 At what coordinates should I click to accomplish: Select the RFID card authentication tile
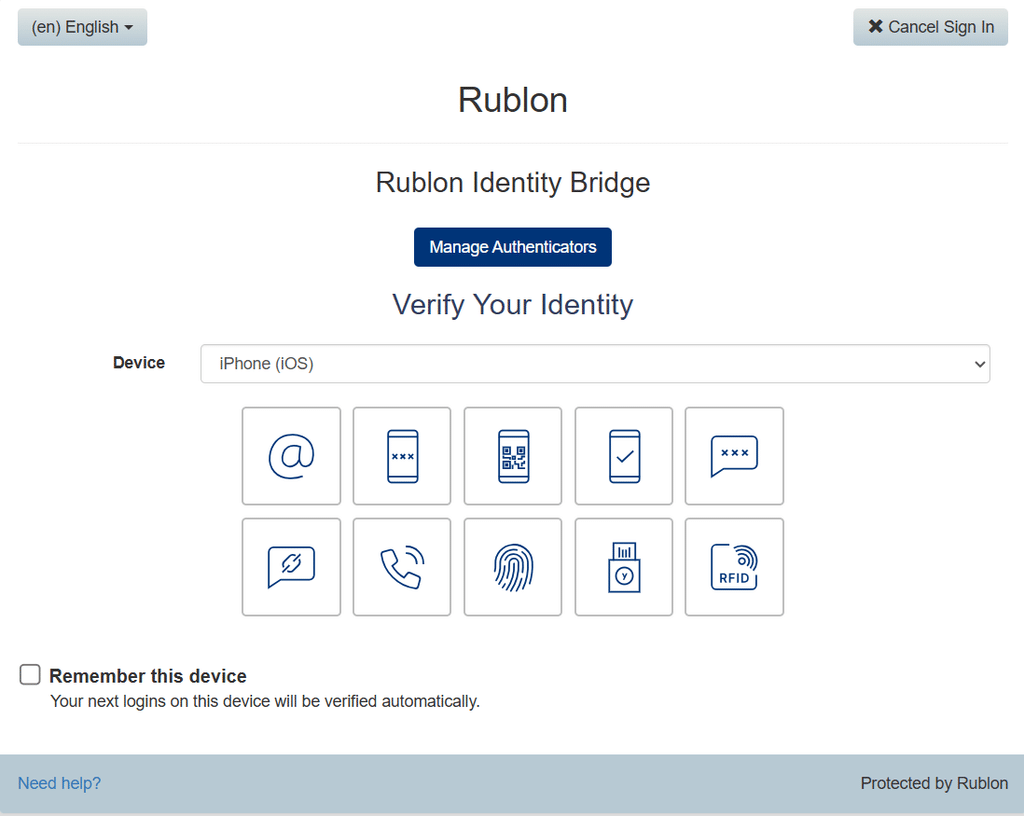click(x=734, y=567)
